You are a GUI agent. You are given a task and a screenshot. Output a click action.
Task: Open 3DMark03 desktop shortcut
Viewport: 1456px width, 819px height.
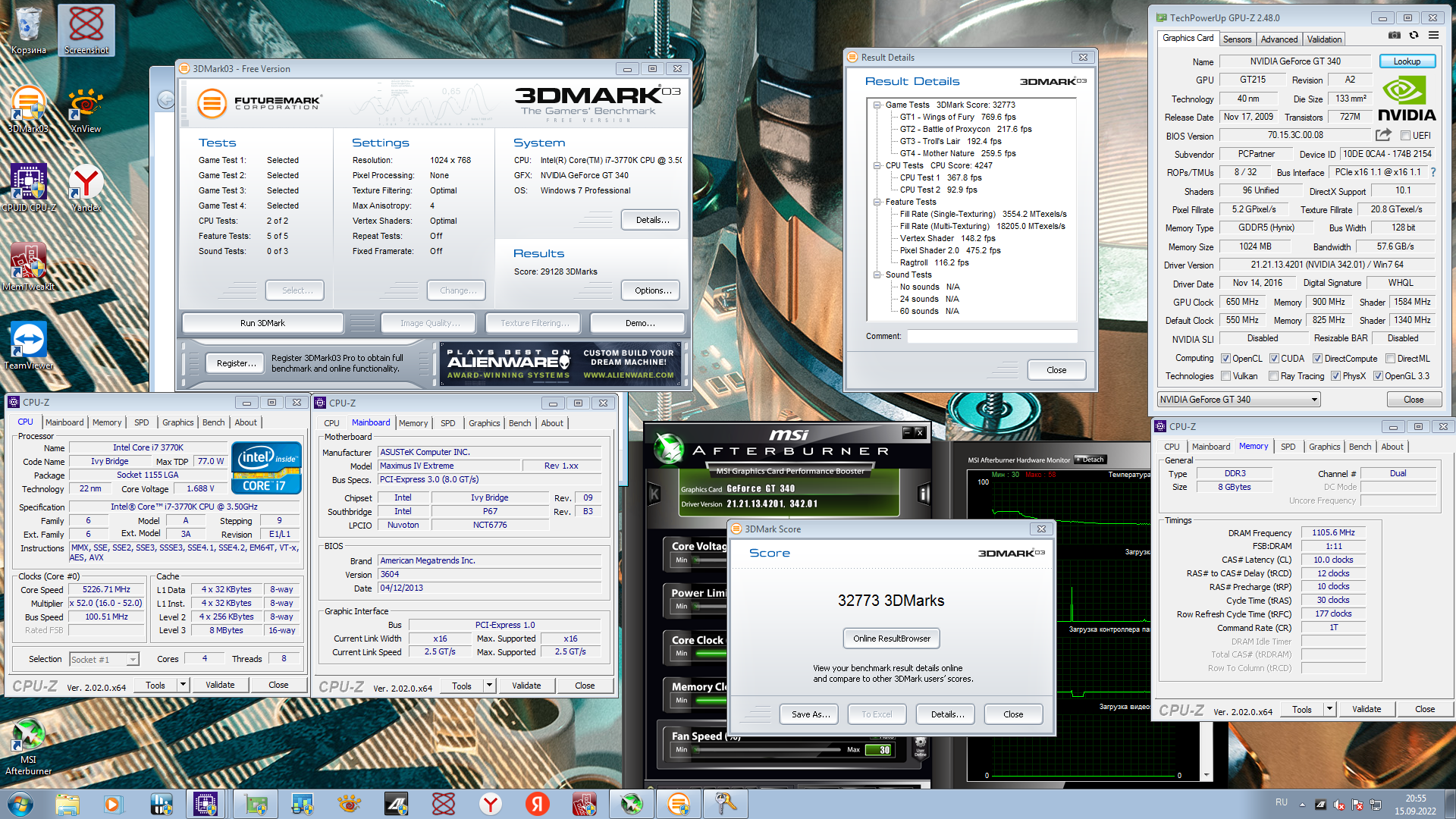[28, 110]
